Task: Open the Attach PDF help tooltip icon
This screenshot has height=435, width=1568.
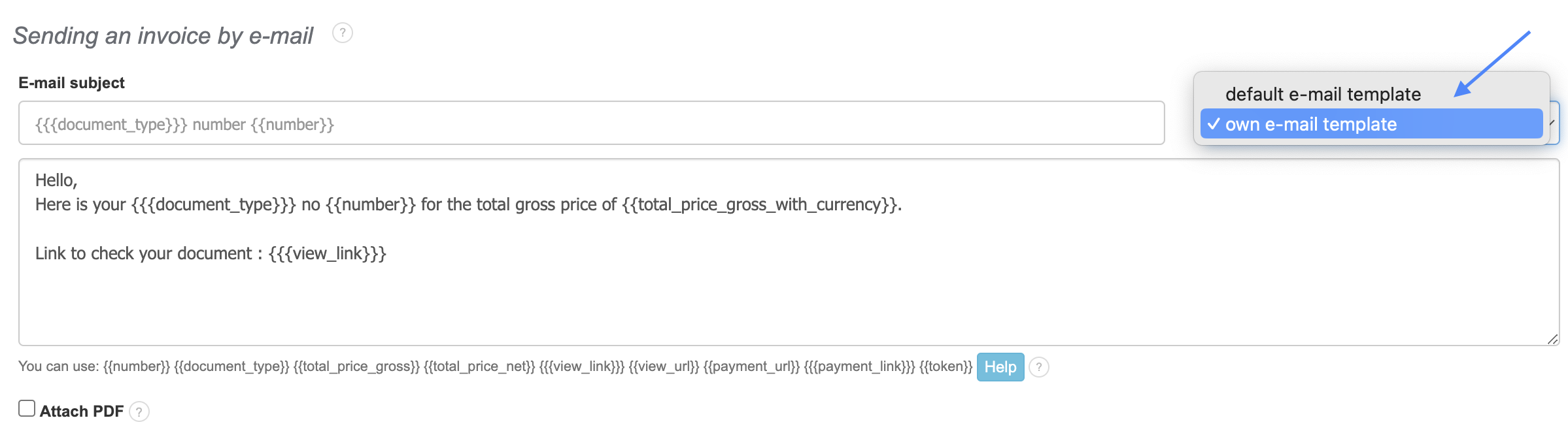Action: [139, 411]
